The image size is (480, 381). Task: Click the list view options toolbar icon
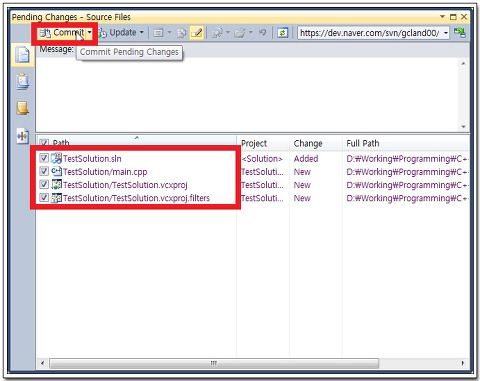(158, 33)
